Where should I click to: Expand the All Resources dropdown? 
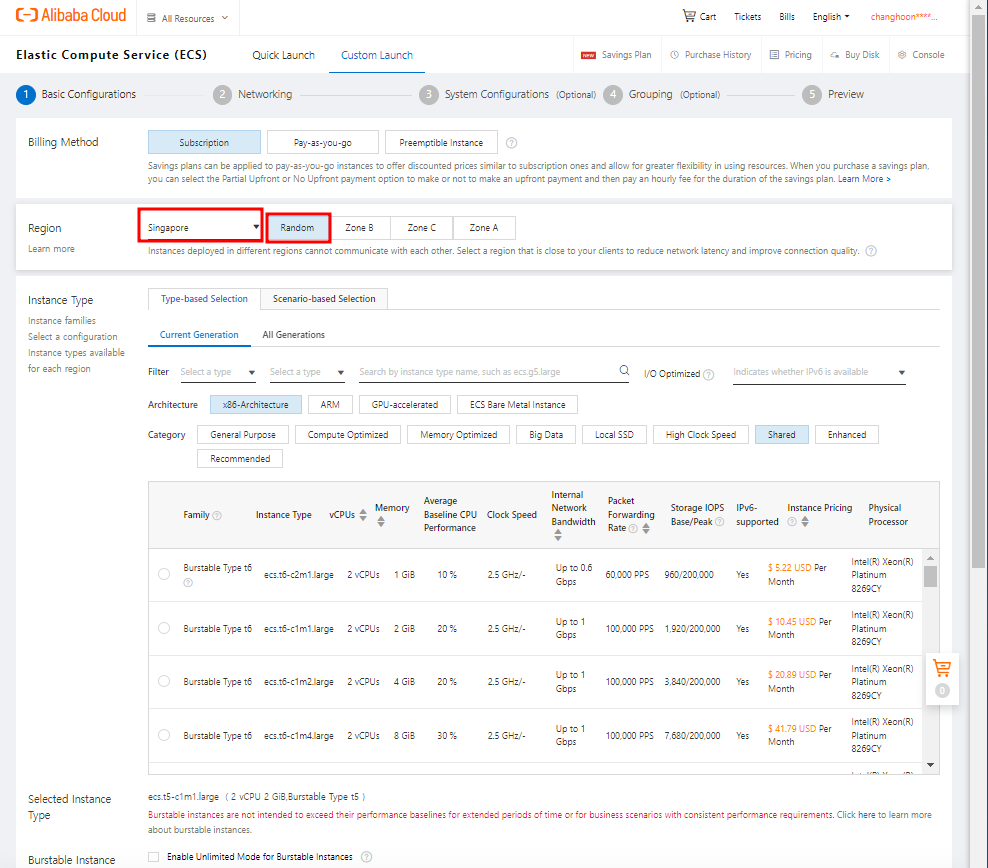pyautogui.click(x=188, y=18)
